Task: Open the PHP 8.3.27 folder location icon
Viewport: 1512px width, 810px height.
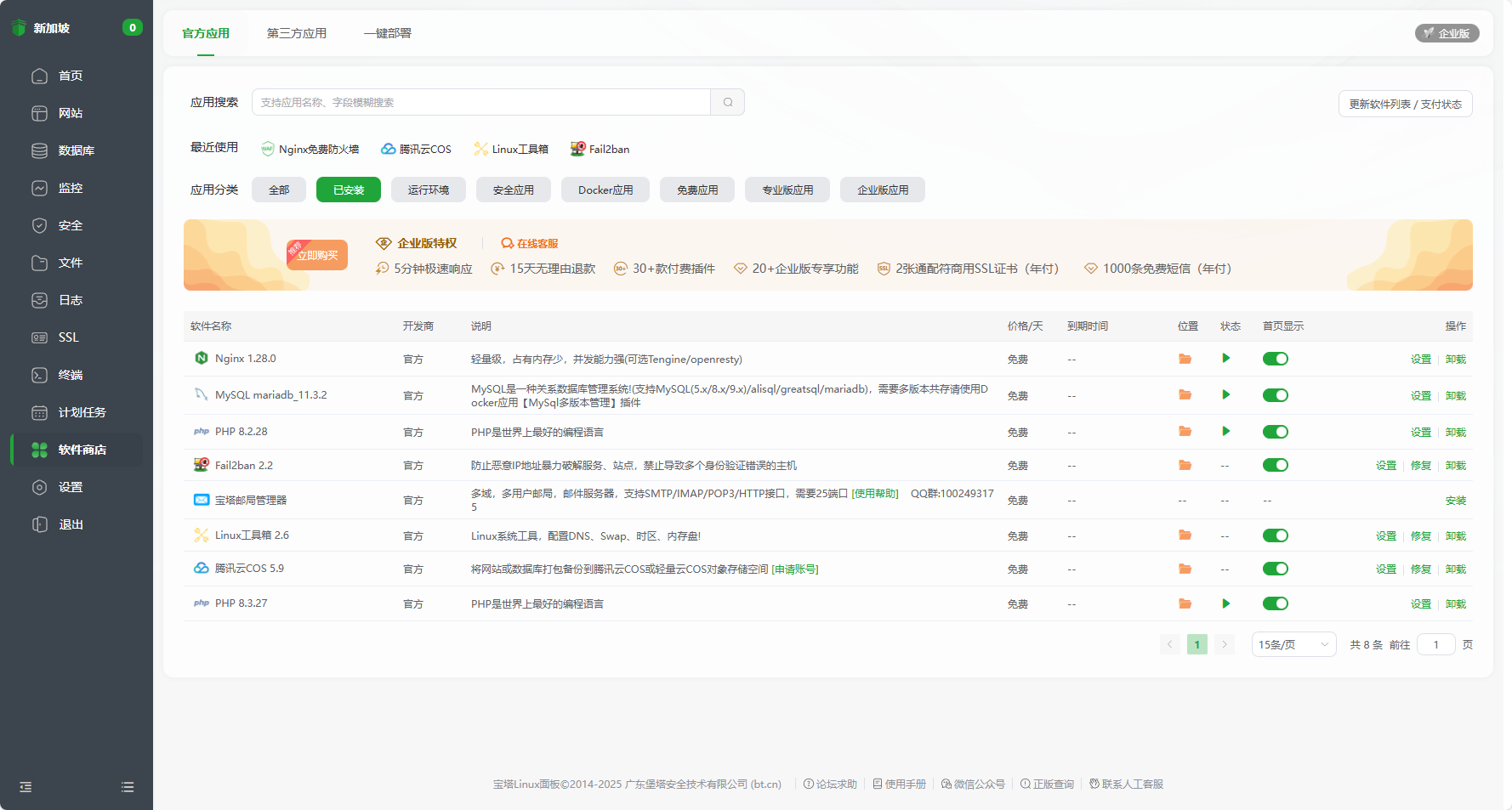Action: (1185, 603)
